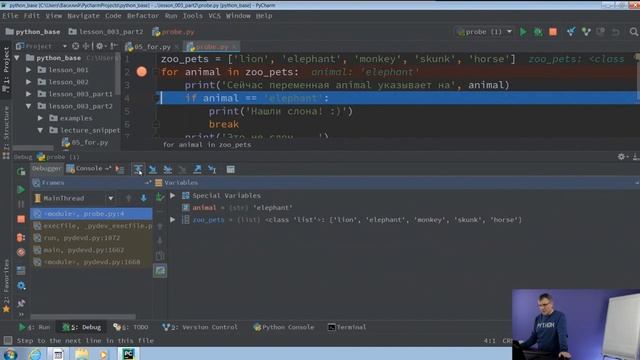This screenshot has height=360, width=640.
Task: Click Step Over debugger icon
Action: pyautogui.click(x=138, y=169)
